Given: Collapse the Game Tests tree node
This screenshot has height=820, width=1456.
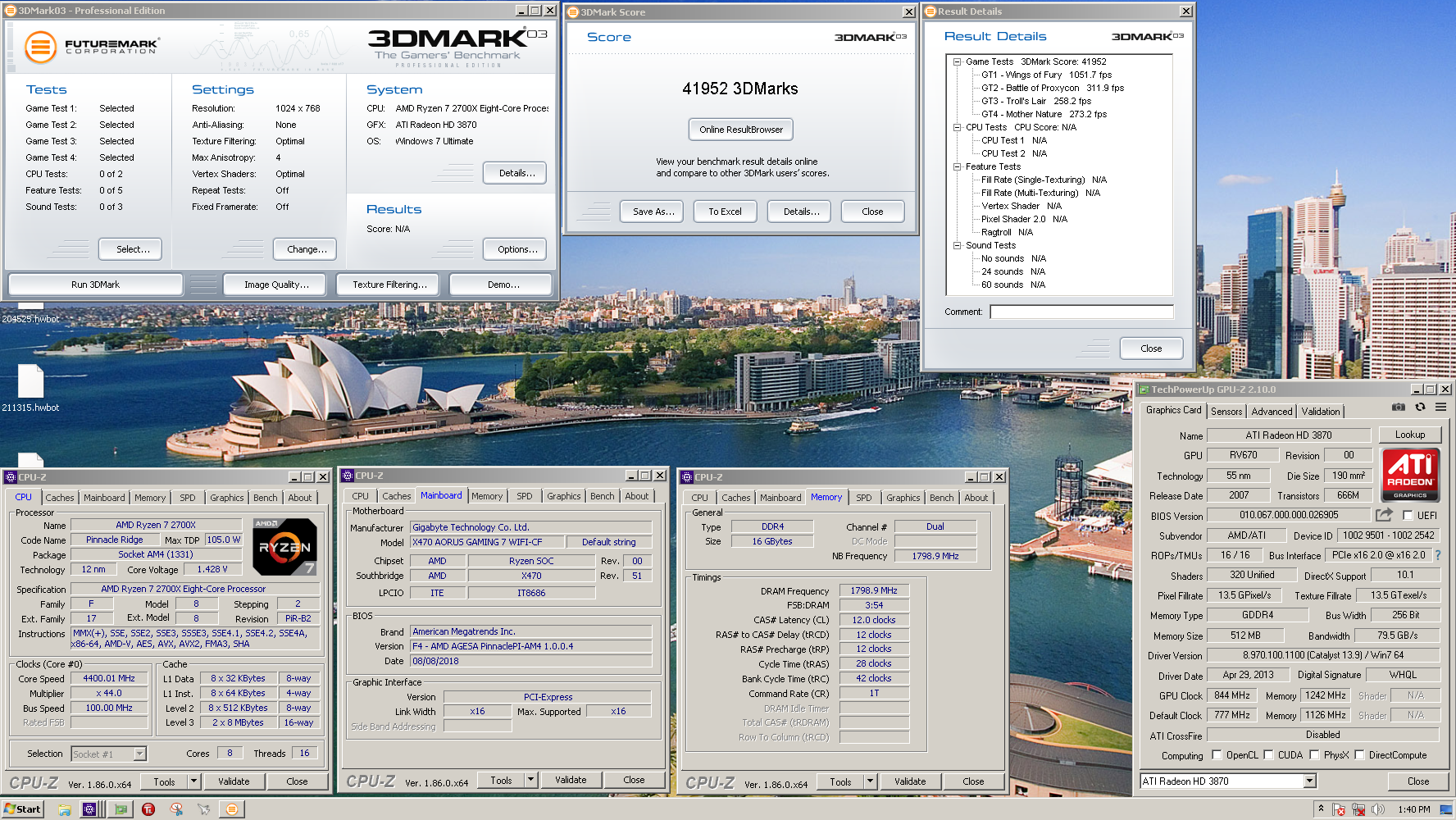Looking at the screenshot, I should click(957, 61).
